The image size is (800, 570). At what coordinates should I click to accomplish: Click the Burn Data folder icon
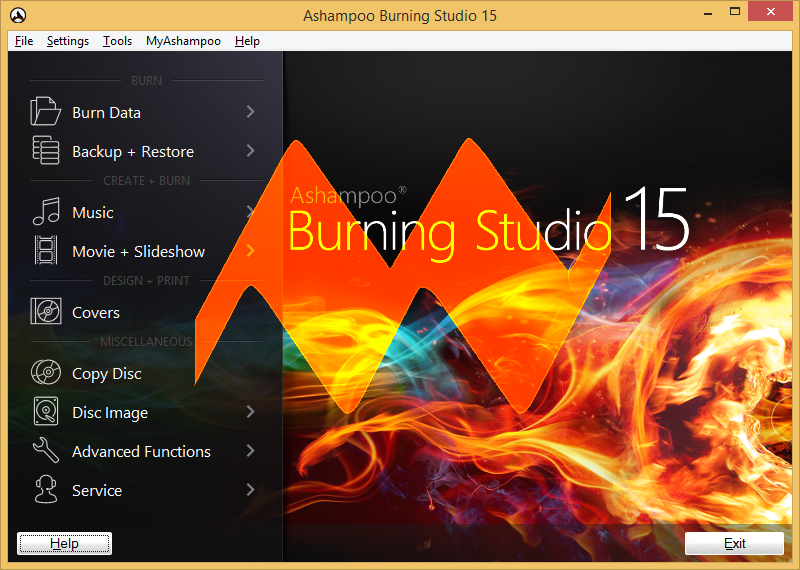(45, 111)
